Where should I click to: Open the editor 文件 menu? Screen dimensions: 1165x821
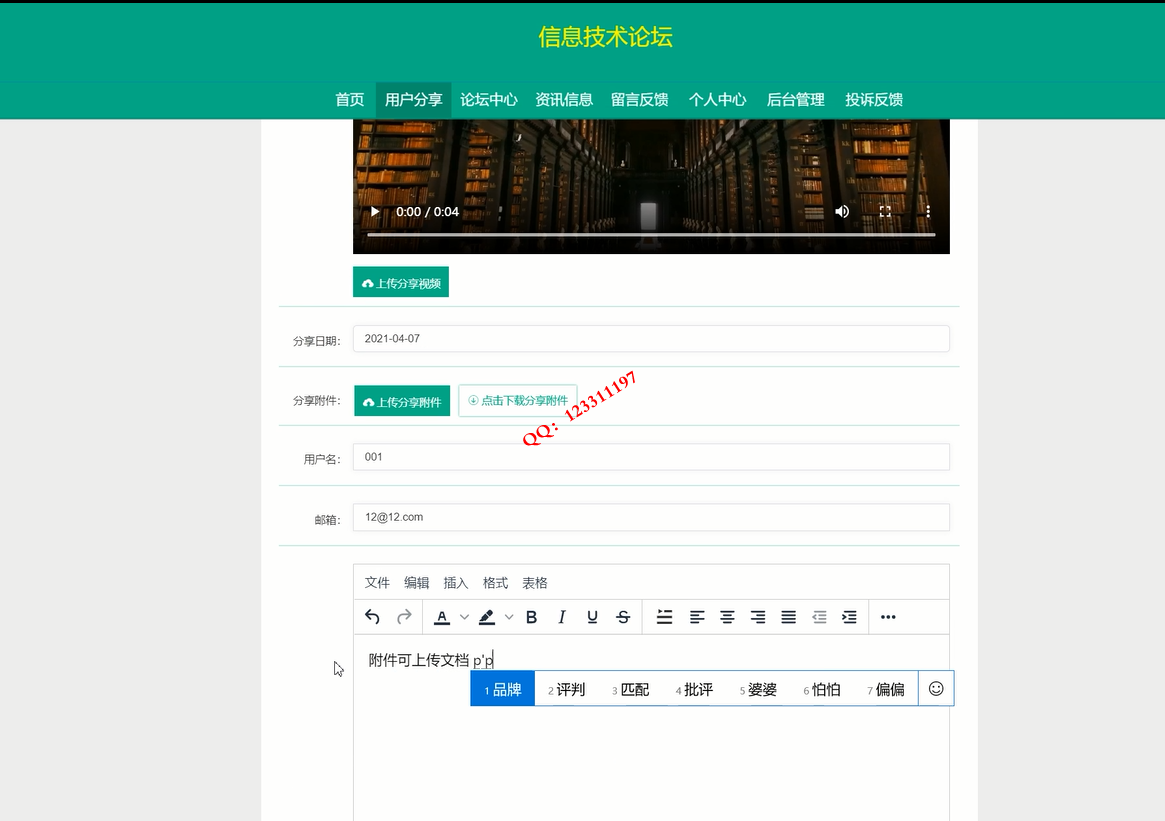tap(377, 583)
